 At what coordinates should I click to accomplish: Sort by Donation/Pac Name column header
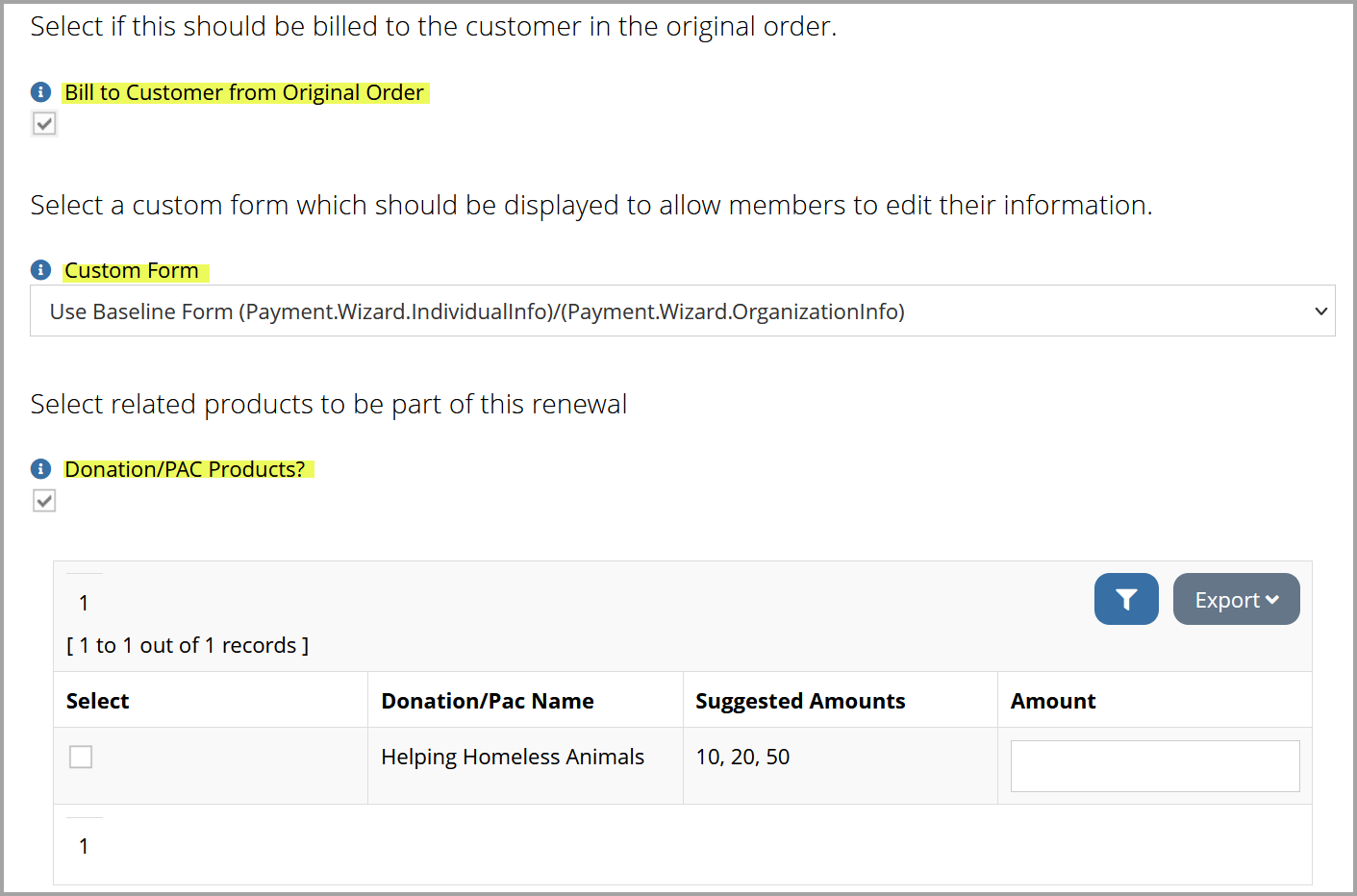488,701
